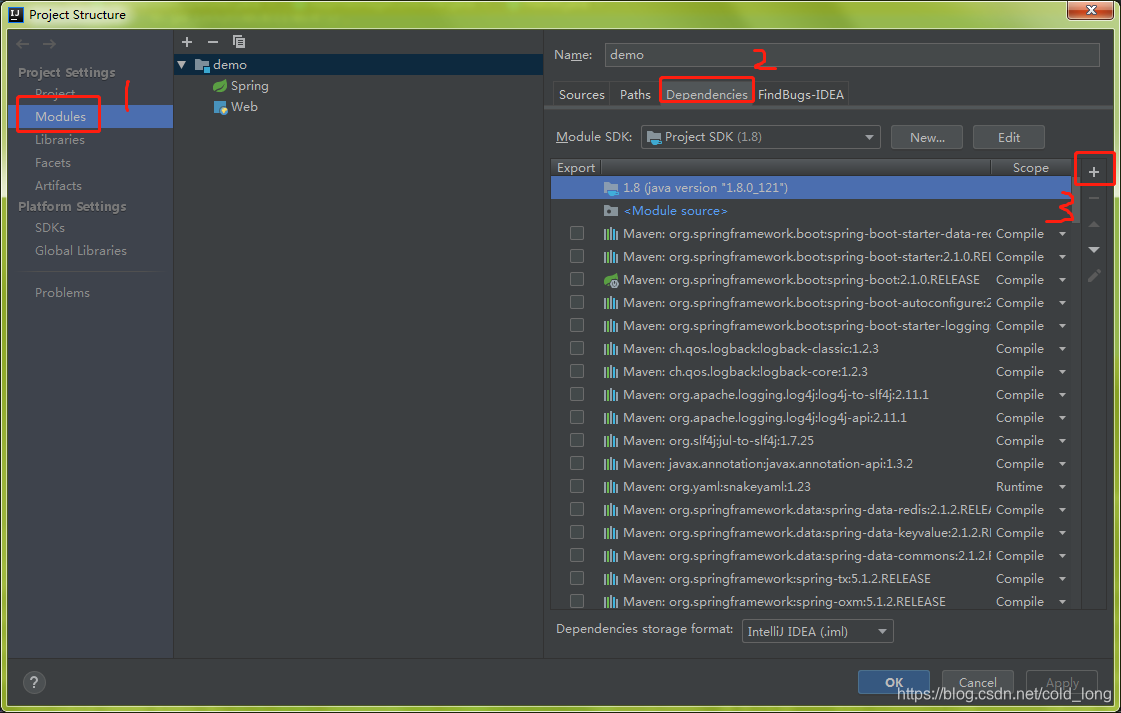This screenshot has width=1121, height=713.
Task: Open Dependencies storage format dropdown
Action: tap(818, 631)
